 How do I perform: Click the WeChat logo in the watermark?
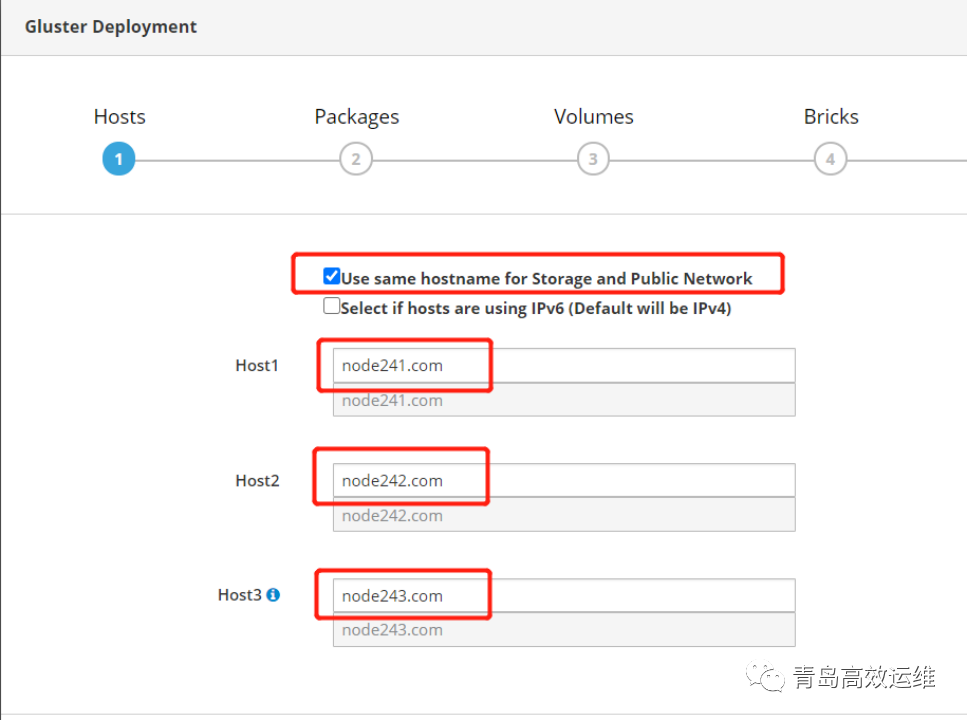click(770, 679)
